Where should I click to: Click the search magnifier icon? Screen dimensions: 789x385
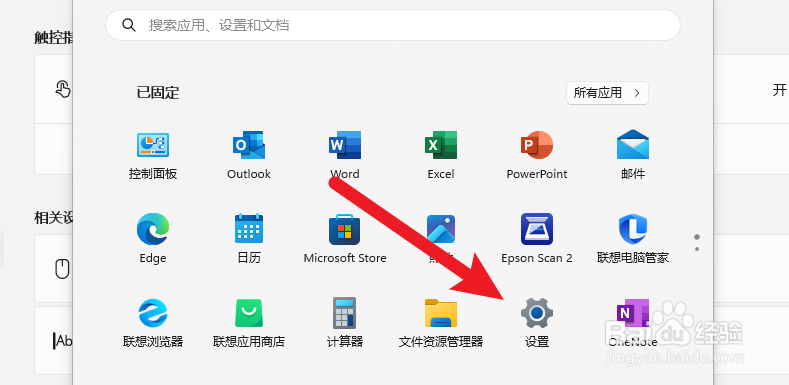pos(129,25)
